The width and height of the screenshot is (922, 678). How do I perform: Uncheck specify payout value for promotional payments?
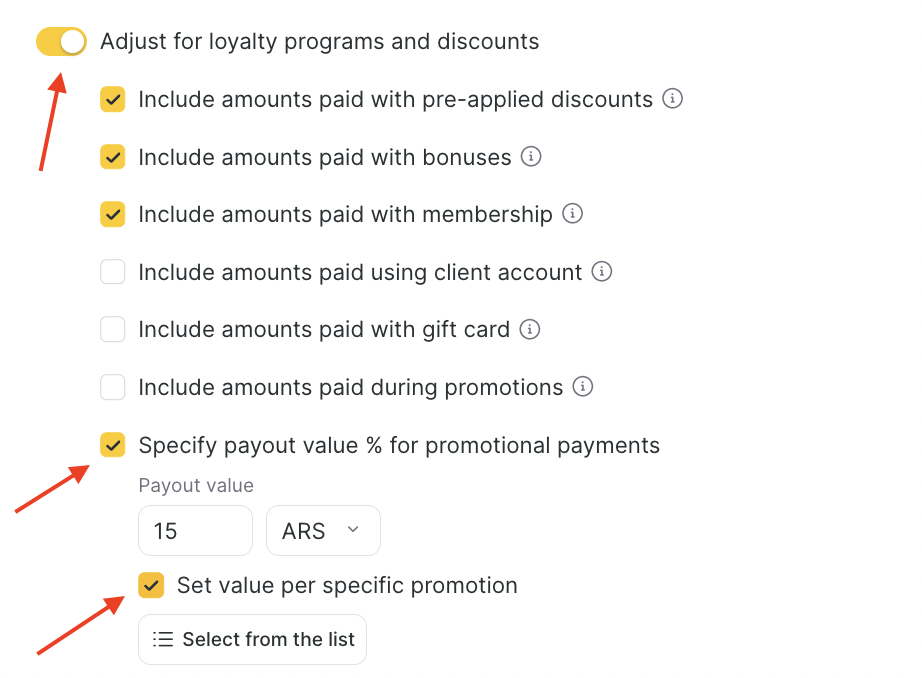113,445
